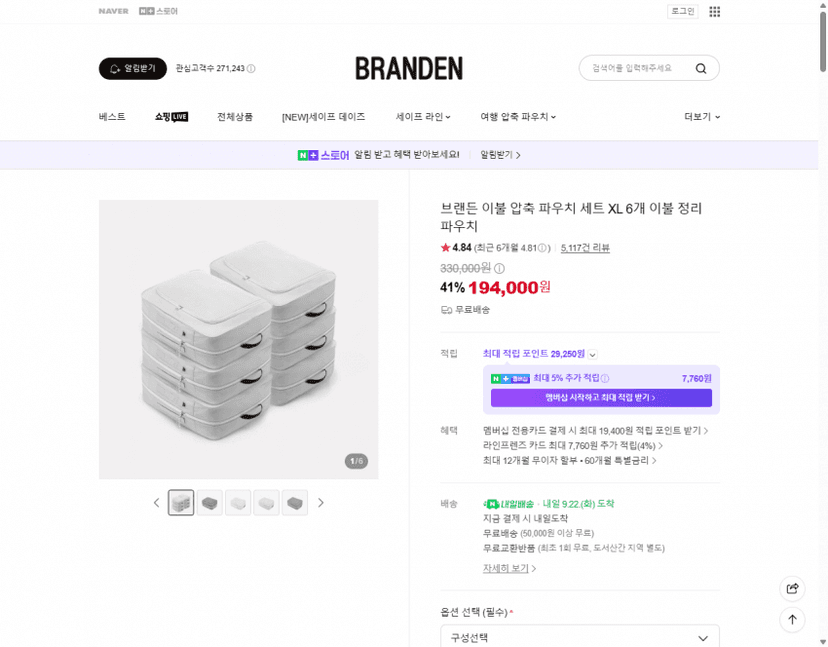828x647 pixels.
Task: Open the 5,117건 리뷰 link
Action: pyautogui.click(x=585, y=248)
